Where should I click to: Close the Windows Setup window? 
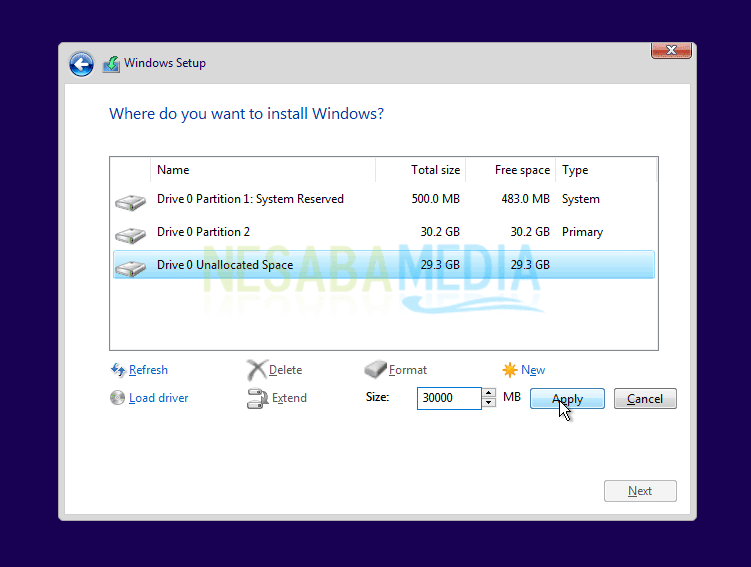[671, 50]
